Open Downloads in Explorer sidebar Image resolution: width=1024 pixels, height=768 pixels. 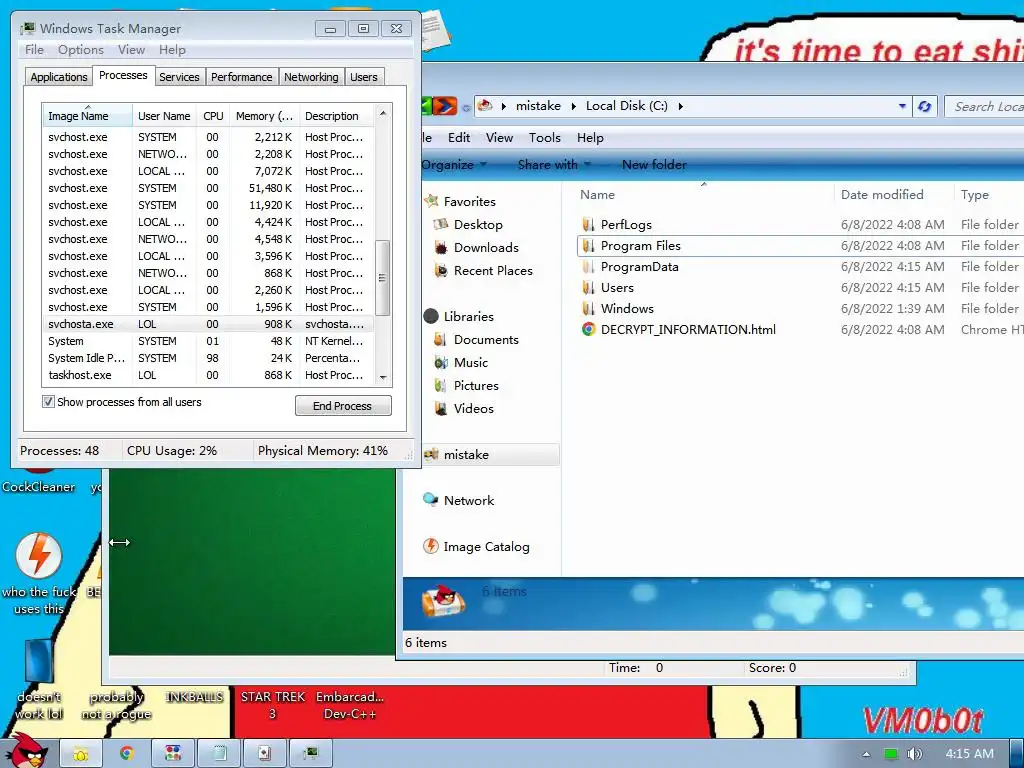click(x=486, y=248)
